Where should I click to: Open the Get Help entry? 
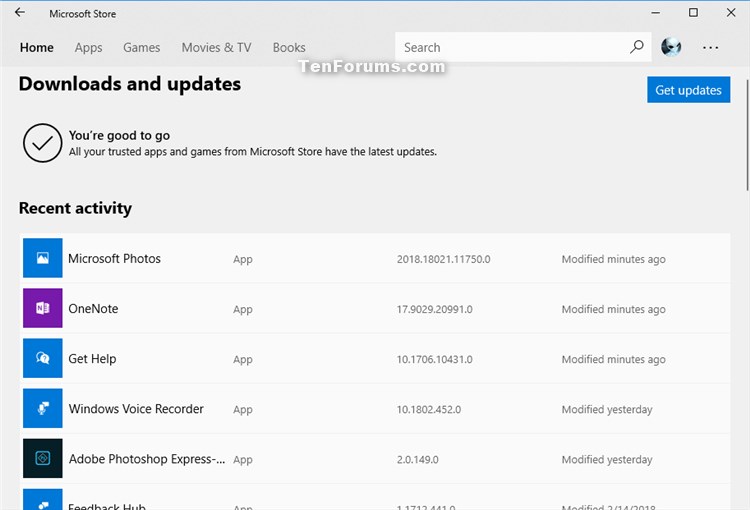[x=376, y=359]
